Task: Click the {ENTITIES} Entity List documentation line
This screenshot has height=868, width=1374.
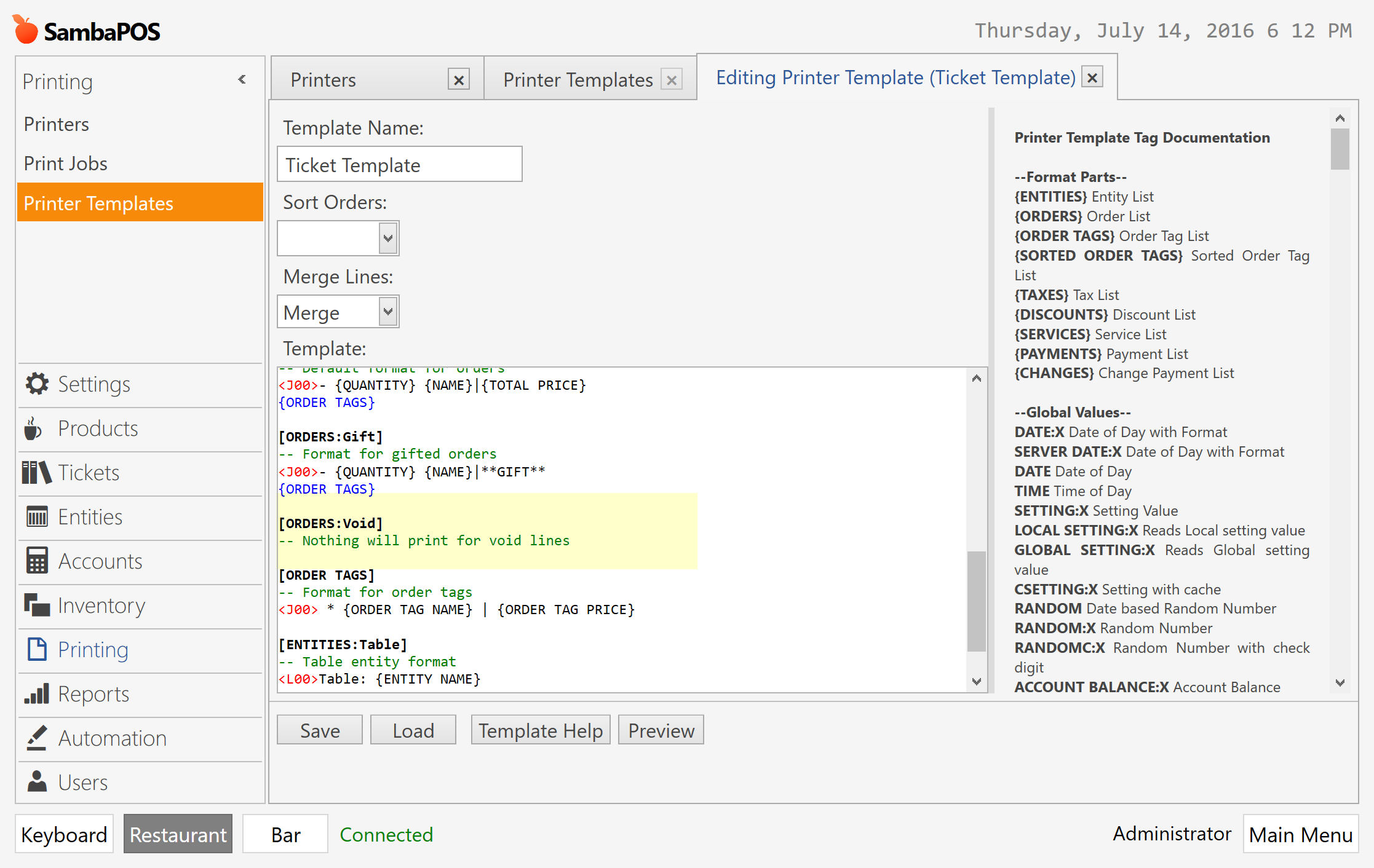Action: coord(1084,197)
